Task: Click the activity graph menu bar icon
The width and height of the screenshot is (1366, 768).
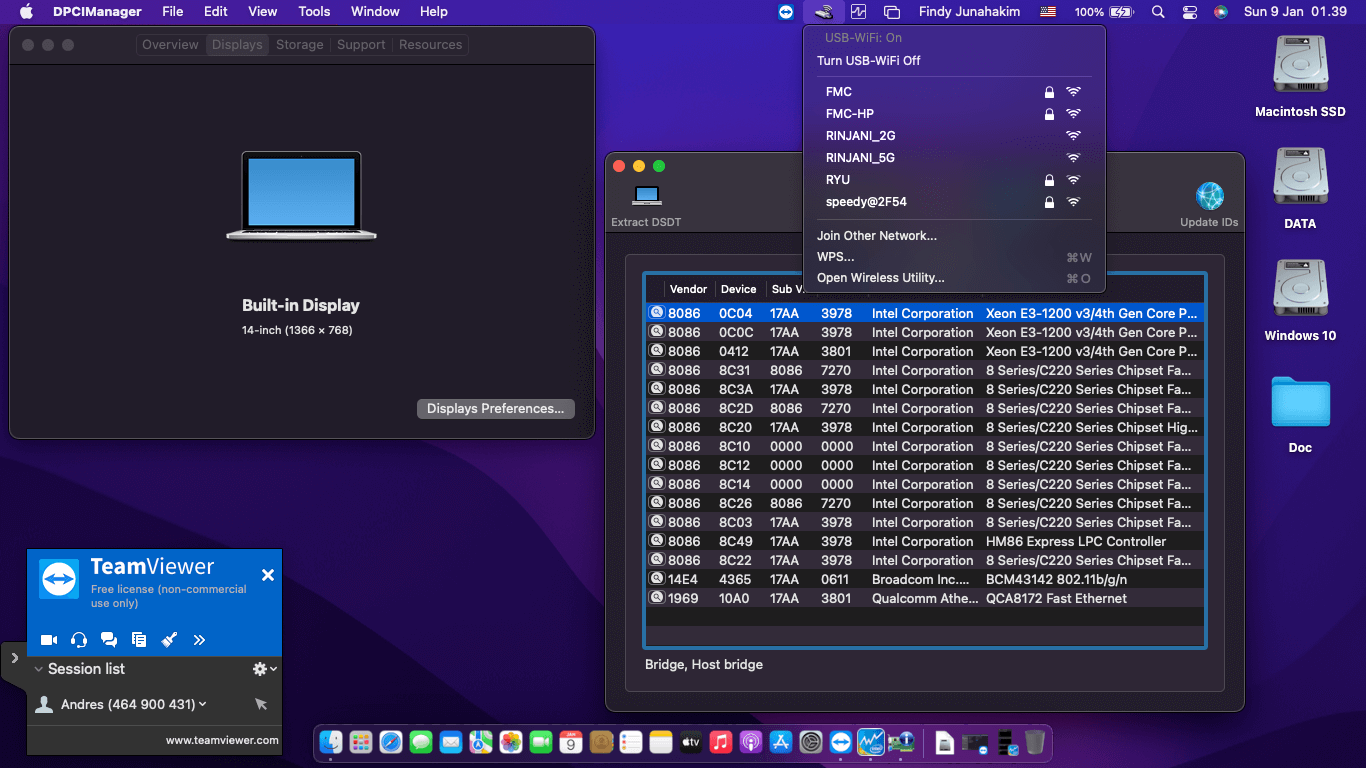Action: (x=858, y=12)
